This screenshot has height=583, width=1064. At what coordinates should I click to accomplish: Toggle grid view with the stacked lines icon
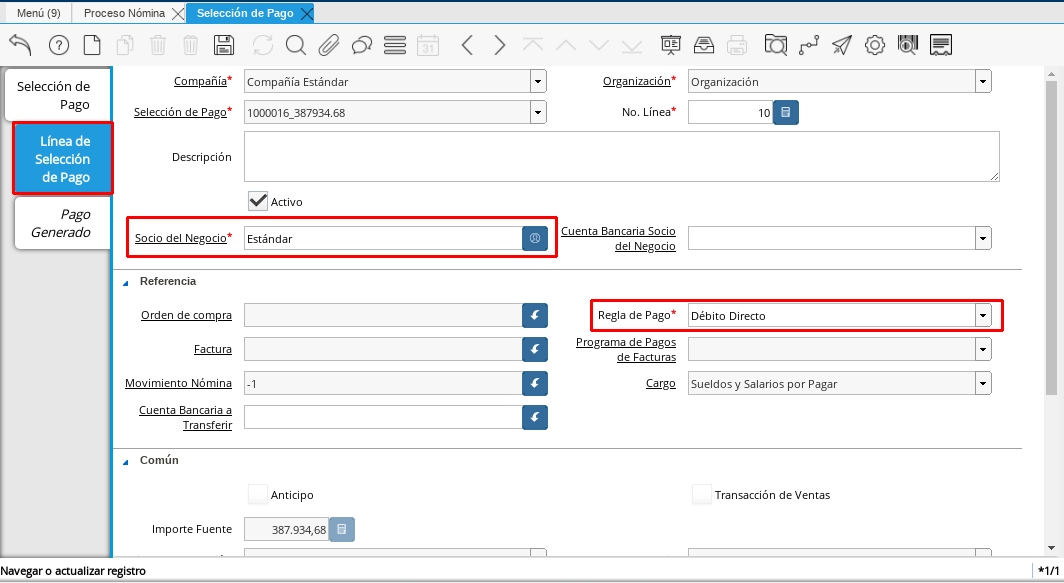[x=395, y=45]
